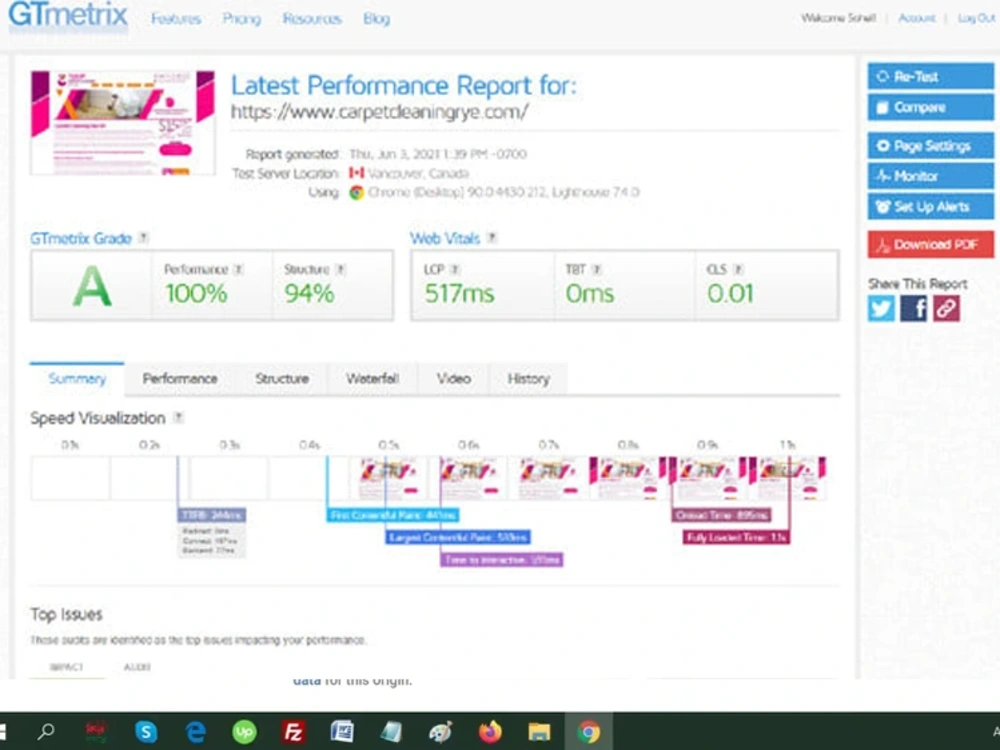Viewport: 1000px width, 750px height.
Task: Open Windows taskbar search icon
Action: (x=46, y=731)
